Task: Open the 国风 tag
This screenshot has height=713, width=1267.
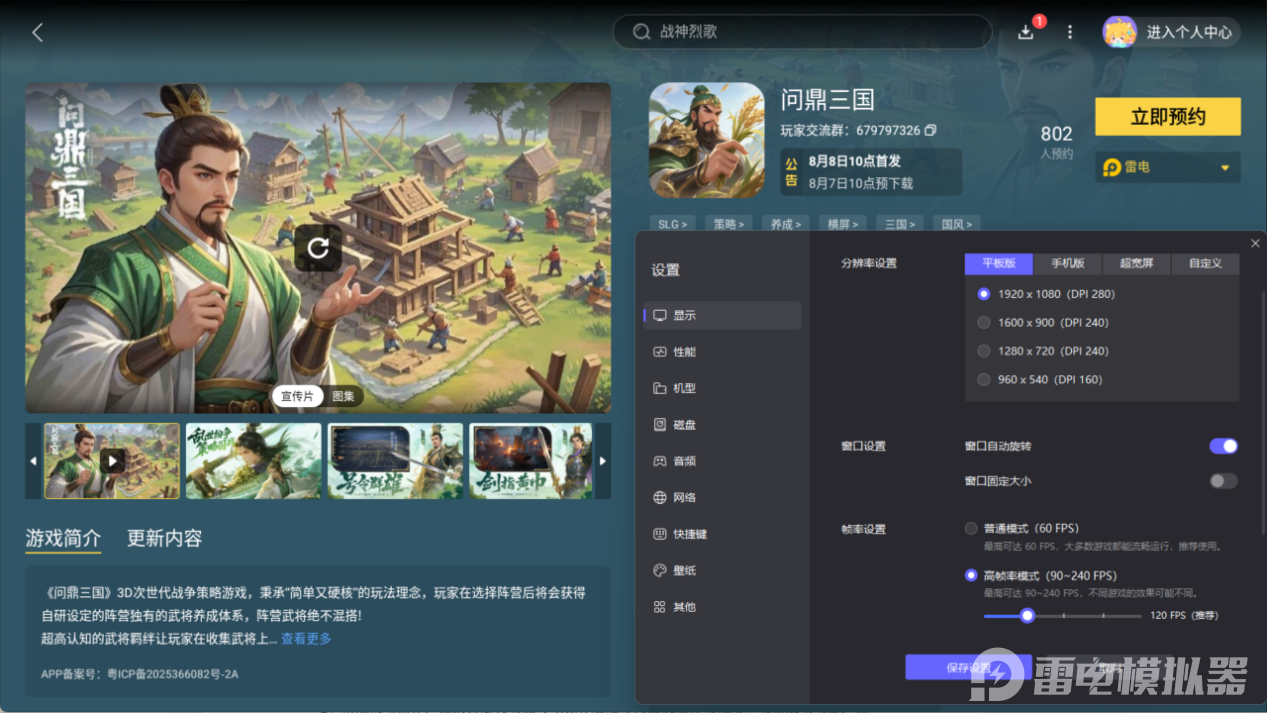Action: [x=956, y=224]
